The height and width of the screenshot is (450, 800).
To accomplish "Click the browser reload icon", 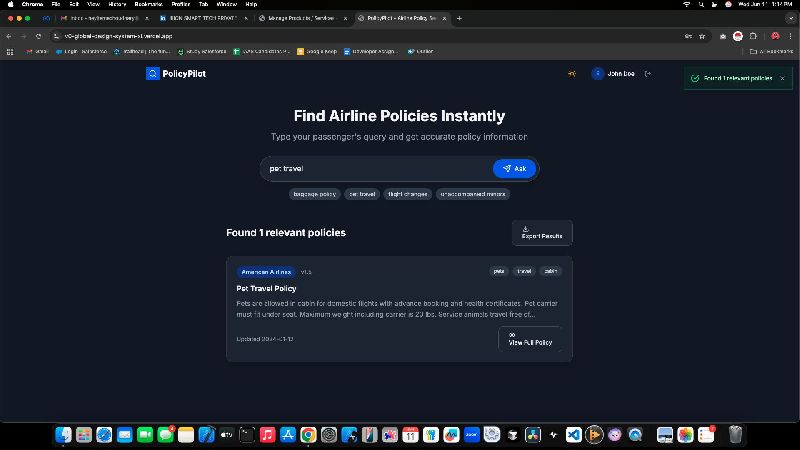I will coord(38,35).
